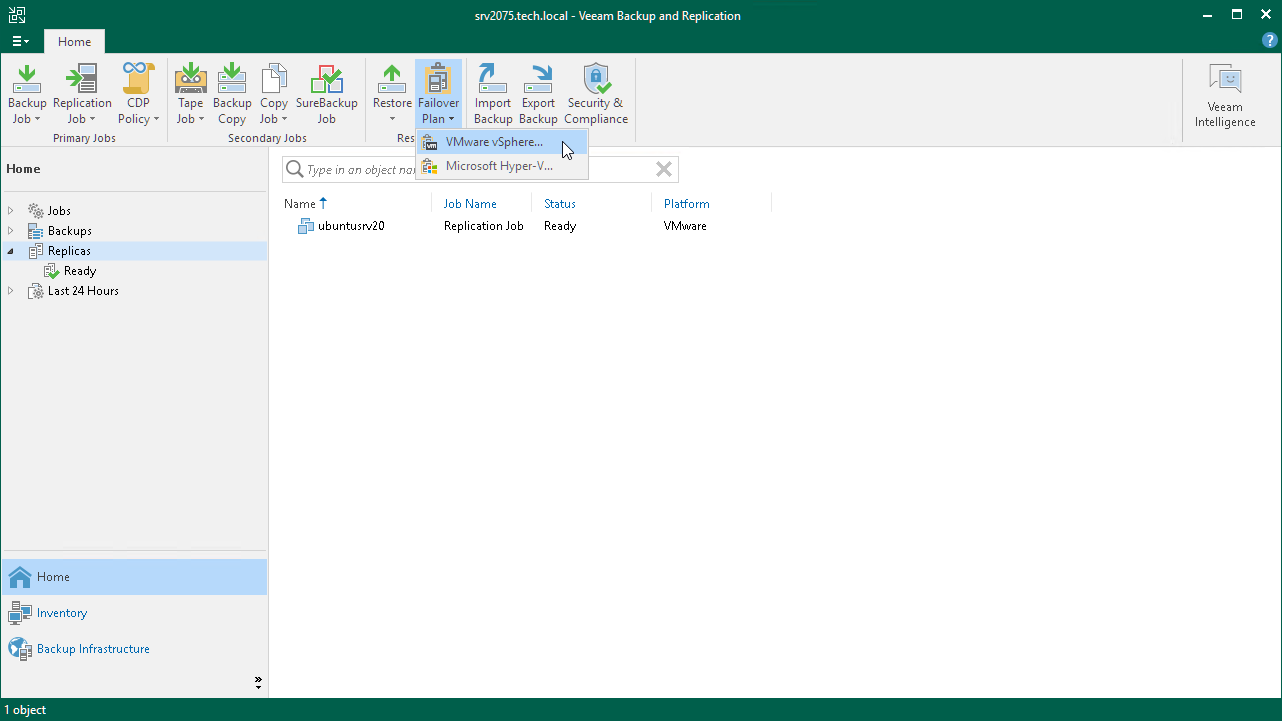Viewport: 1282px width, 721px height.
Task: Open the Veeam Intelligence panel
Action: pyautogui.click(x=1225, y=97)
